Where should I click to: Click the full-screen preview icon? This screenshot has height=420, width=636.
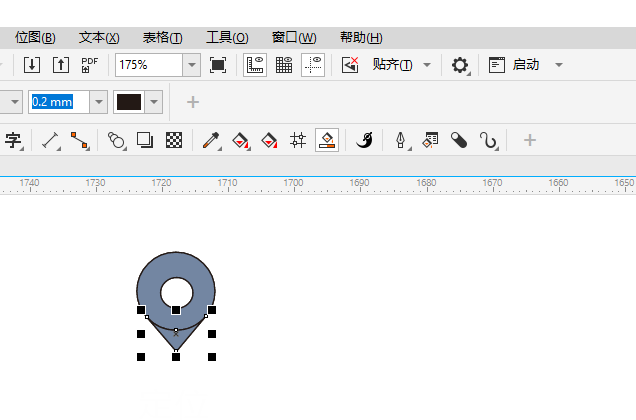point(218,65)
